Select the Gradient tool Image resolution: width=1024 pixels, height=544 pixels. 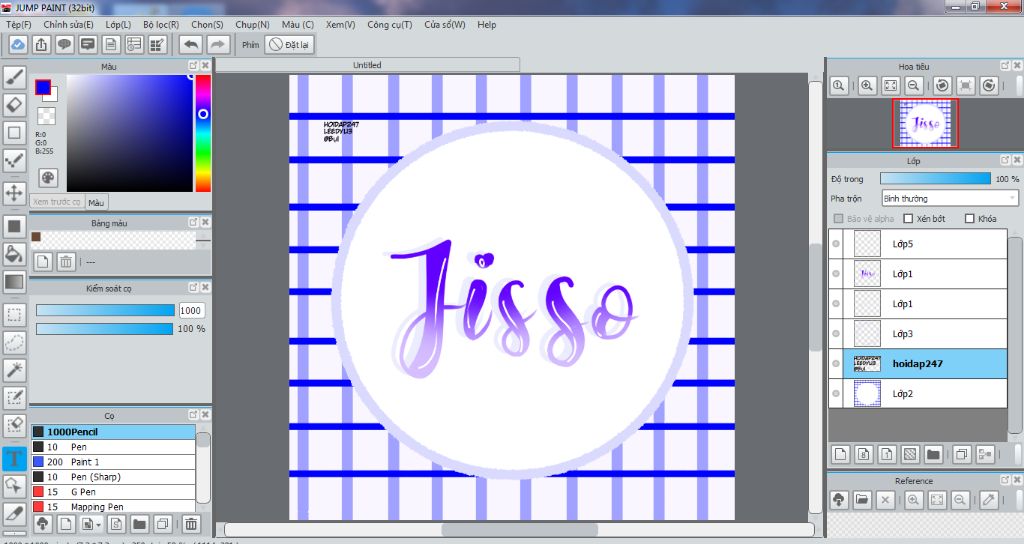tap(14, 282)
